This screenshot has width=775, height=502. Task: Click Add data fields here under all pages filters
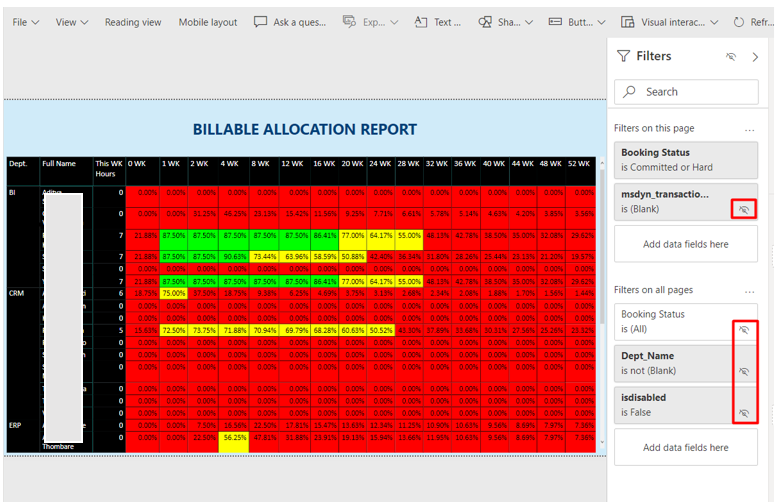[686, 448]
